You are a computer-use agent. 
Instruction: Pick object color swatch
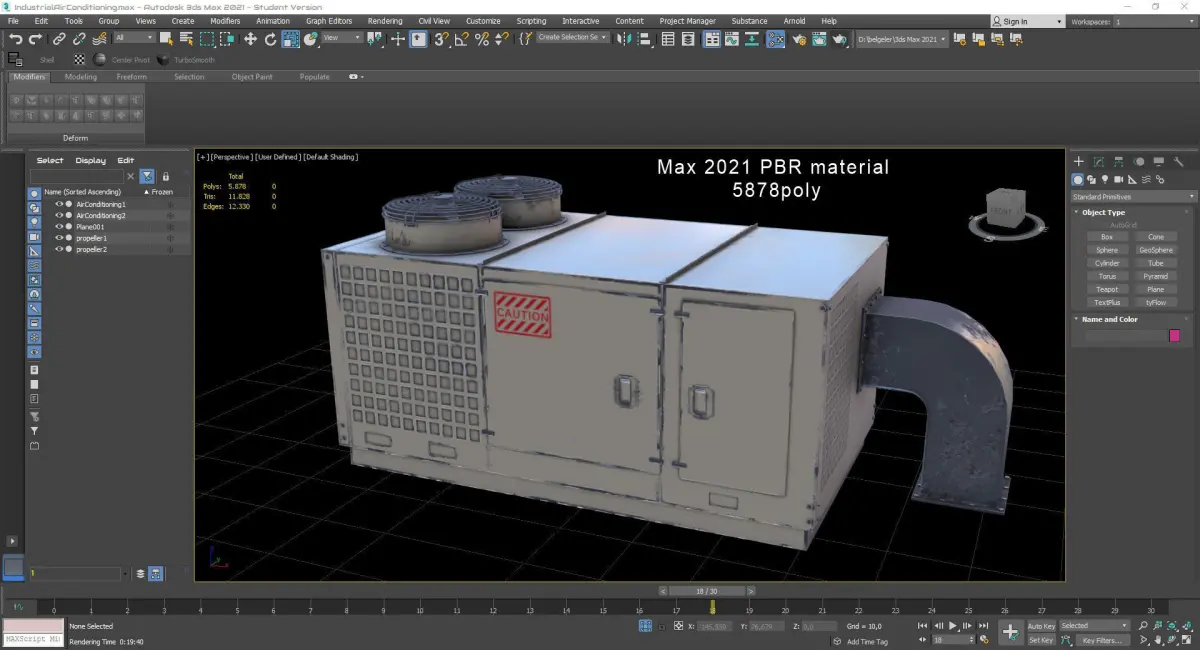(x=1174, y=336)
